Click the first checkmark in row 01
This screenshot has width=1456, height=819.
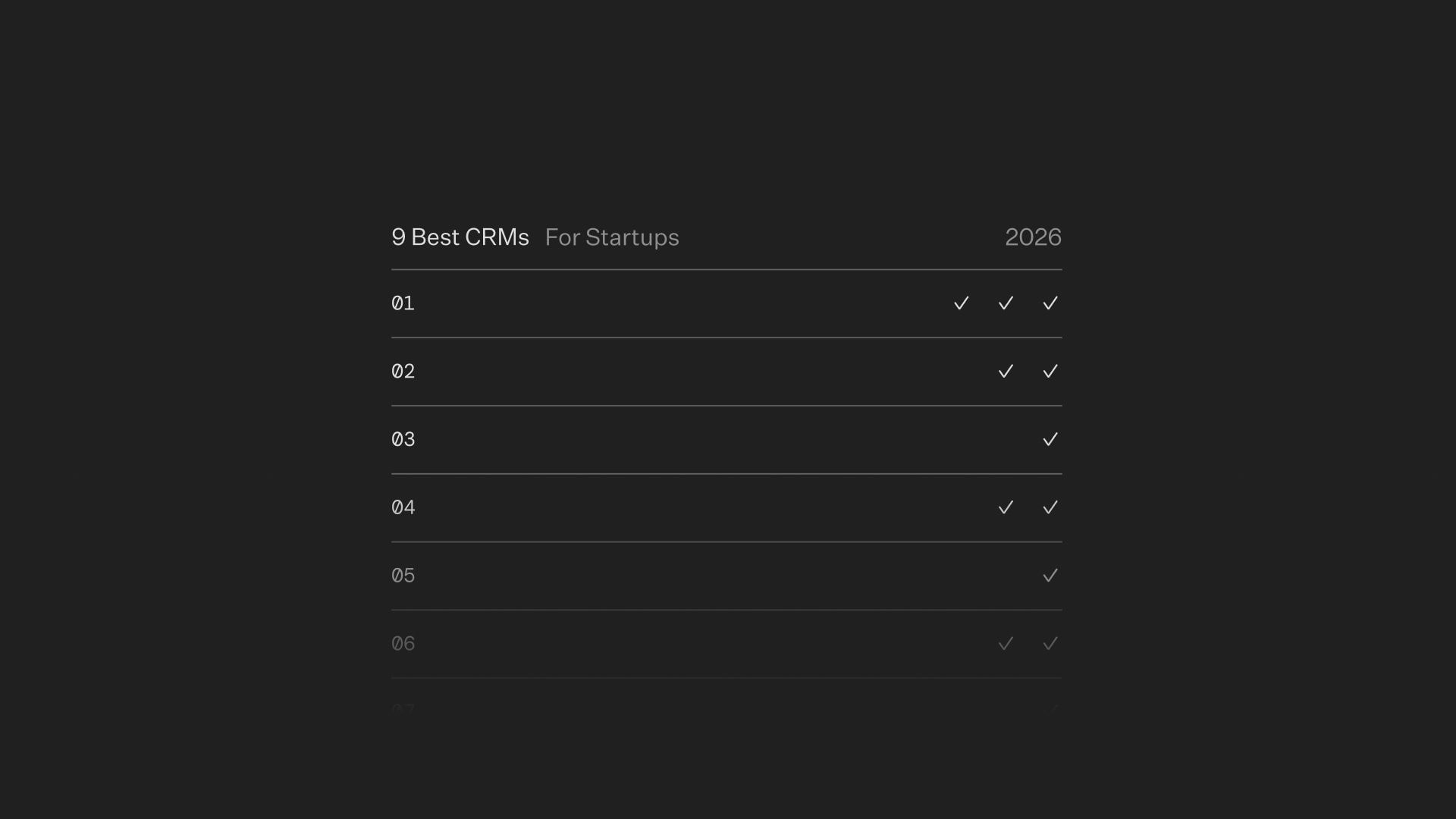(x=961, y=303)
